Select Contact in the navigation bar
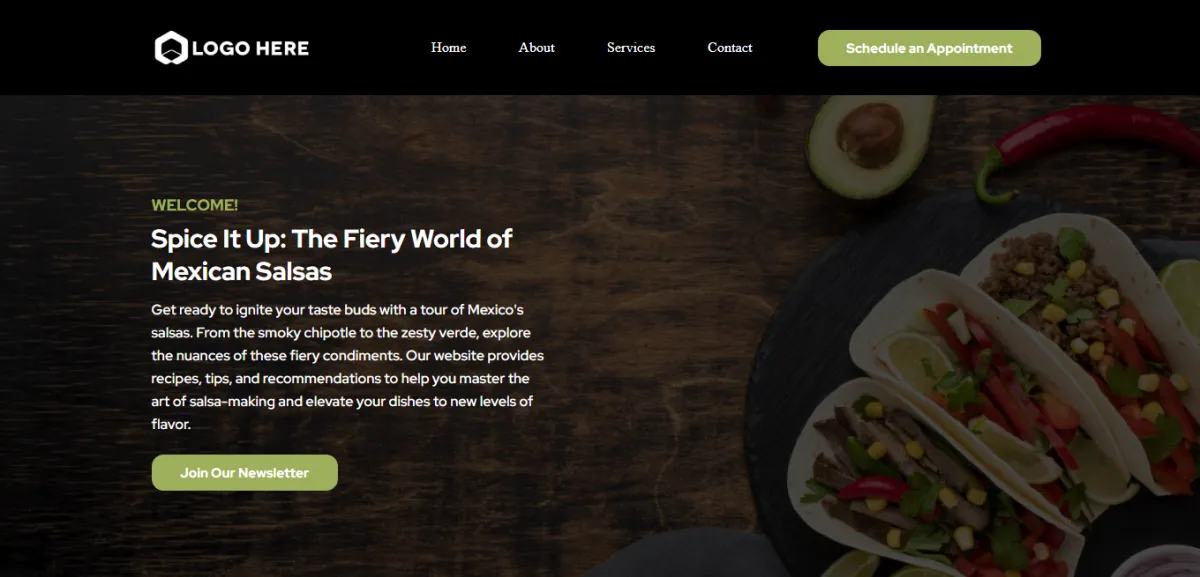The image size is (1200, 577). [x=730, y=48]
